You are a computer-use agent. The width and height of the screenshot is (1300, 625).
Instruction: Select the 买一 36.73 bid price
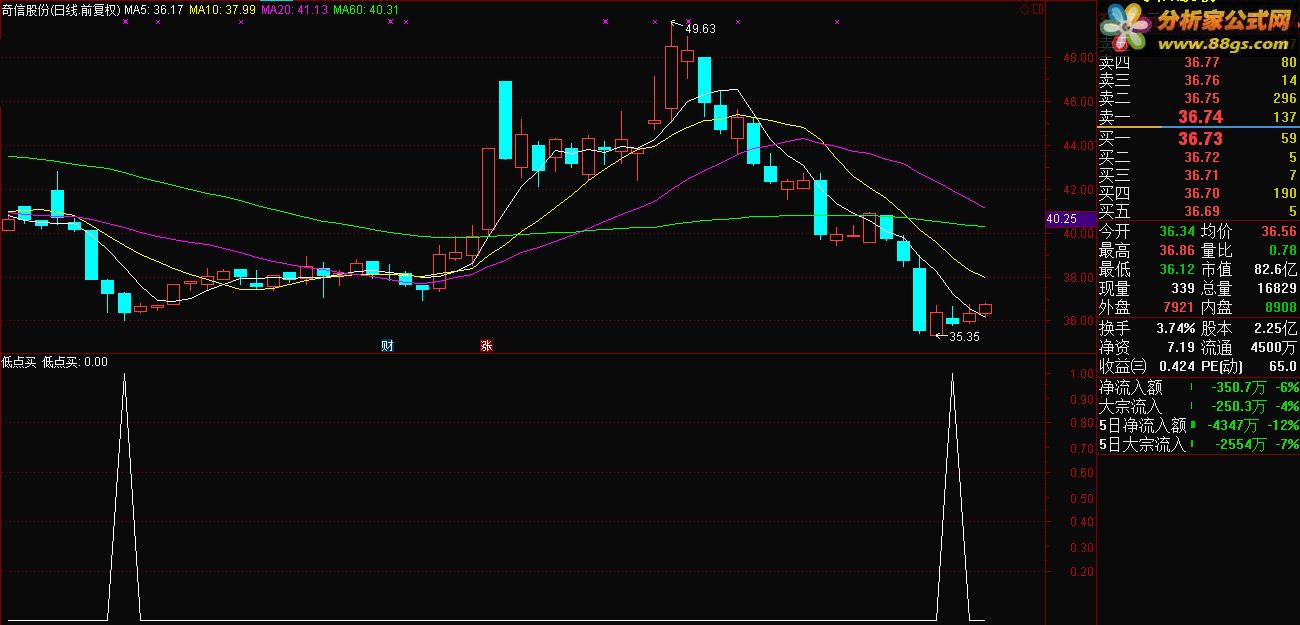(1198, 139)
